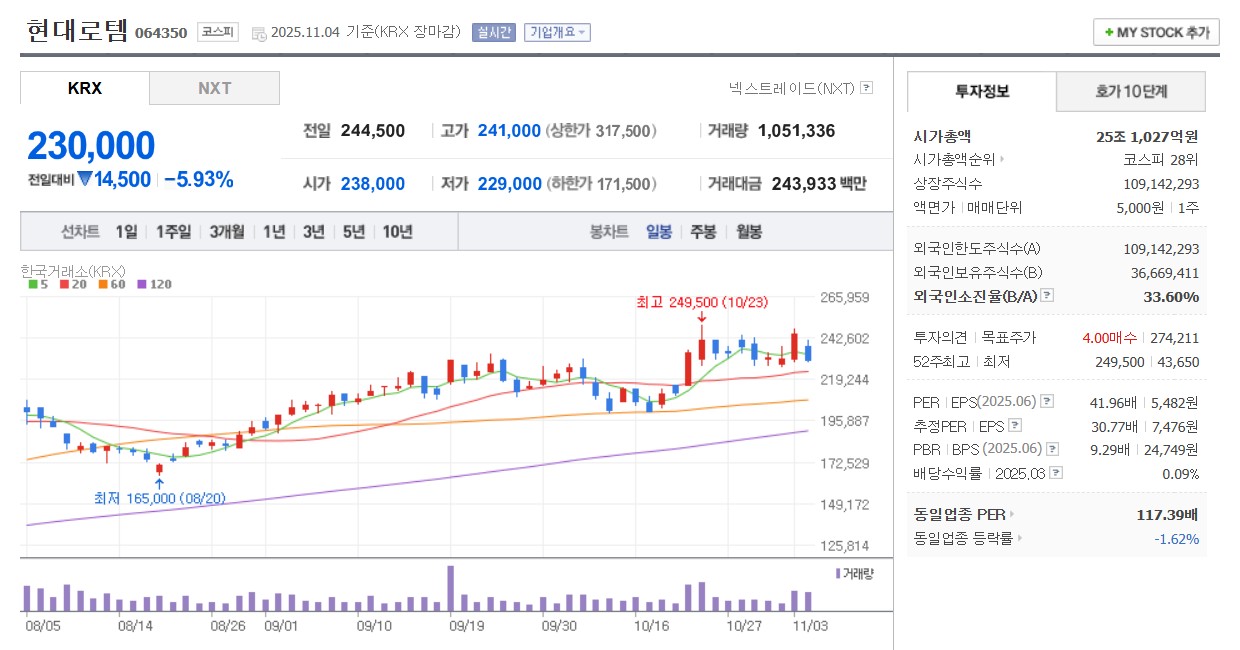Screen dimensions: 1240x650
Task: Click the help icon beside 외국인소진율(B/A)
Action: coord(1047,297)
